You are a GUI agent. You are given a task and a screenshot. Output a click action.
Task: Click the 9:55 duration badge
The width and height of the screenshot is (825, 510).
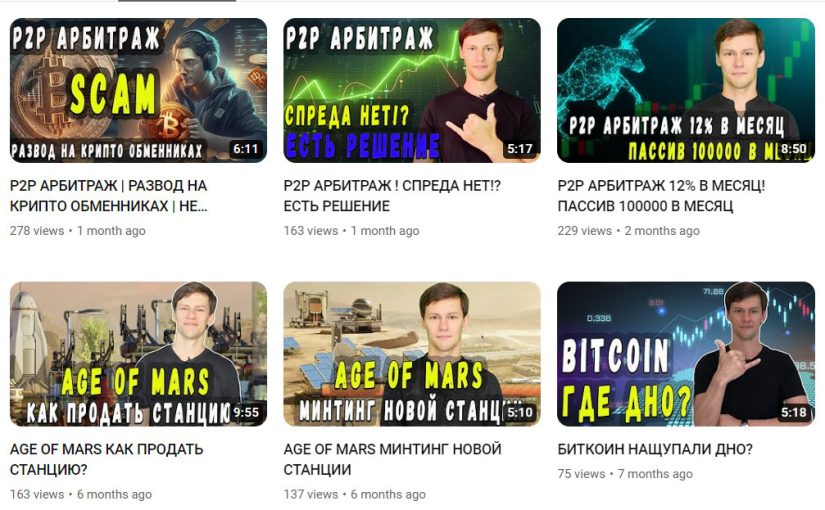pyautogui.click(x=246, y=412)
